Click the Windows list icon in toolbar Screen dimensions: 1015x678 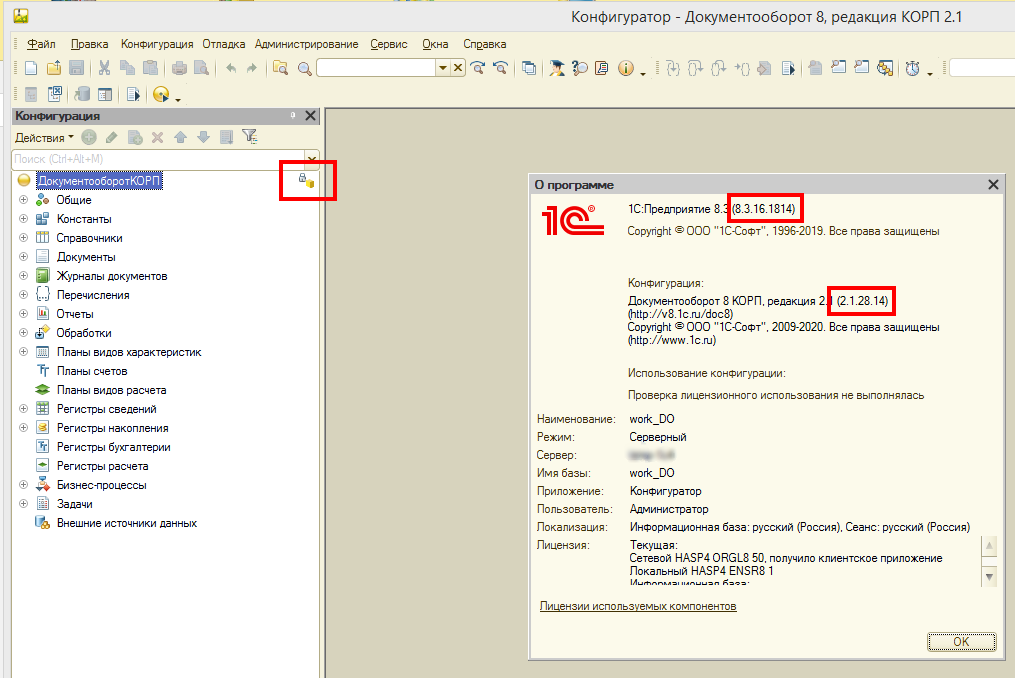pos(529,68)
